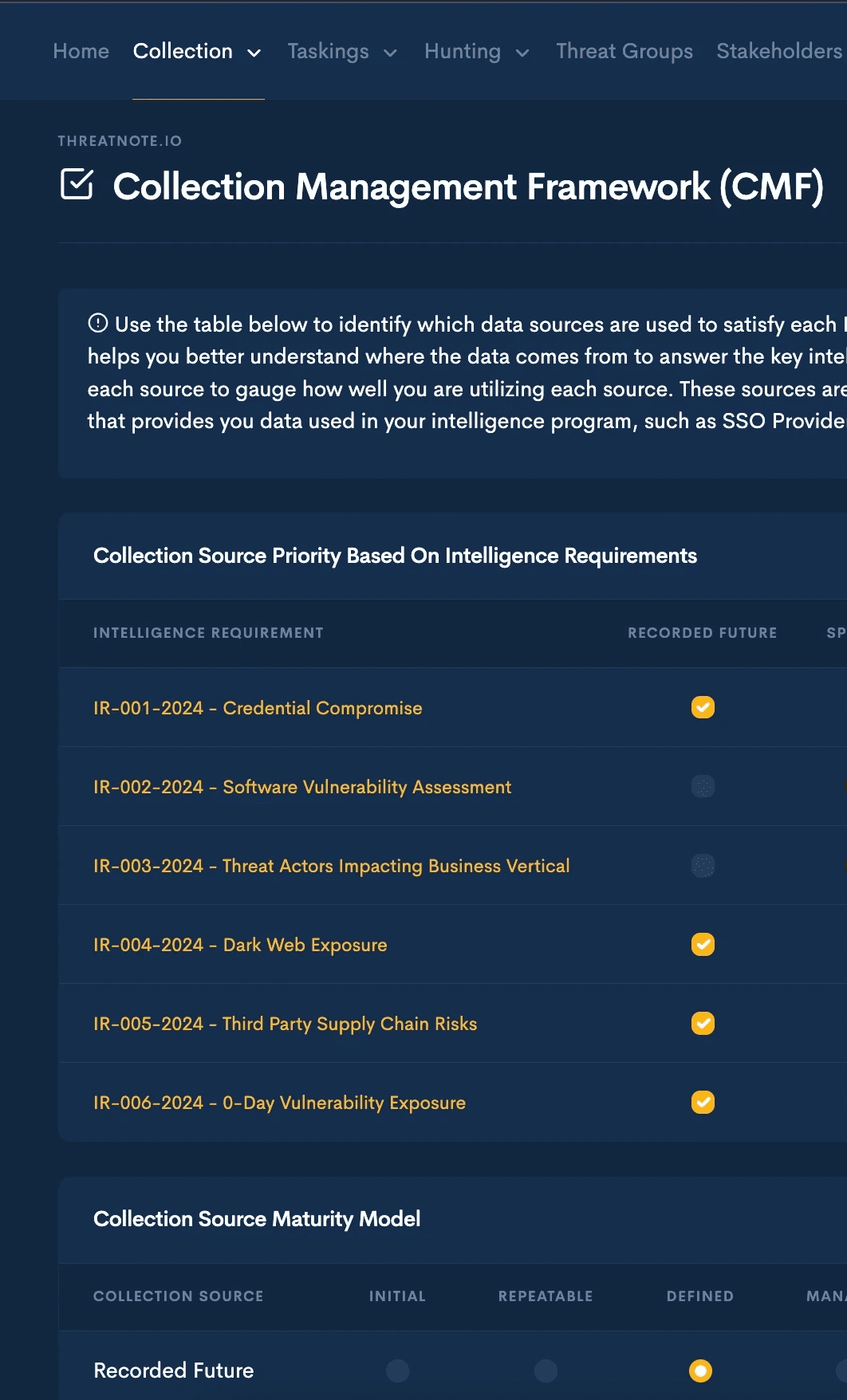
Task: Open the Threat Groups page
Action: click(x=624, y=51)
